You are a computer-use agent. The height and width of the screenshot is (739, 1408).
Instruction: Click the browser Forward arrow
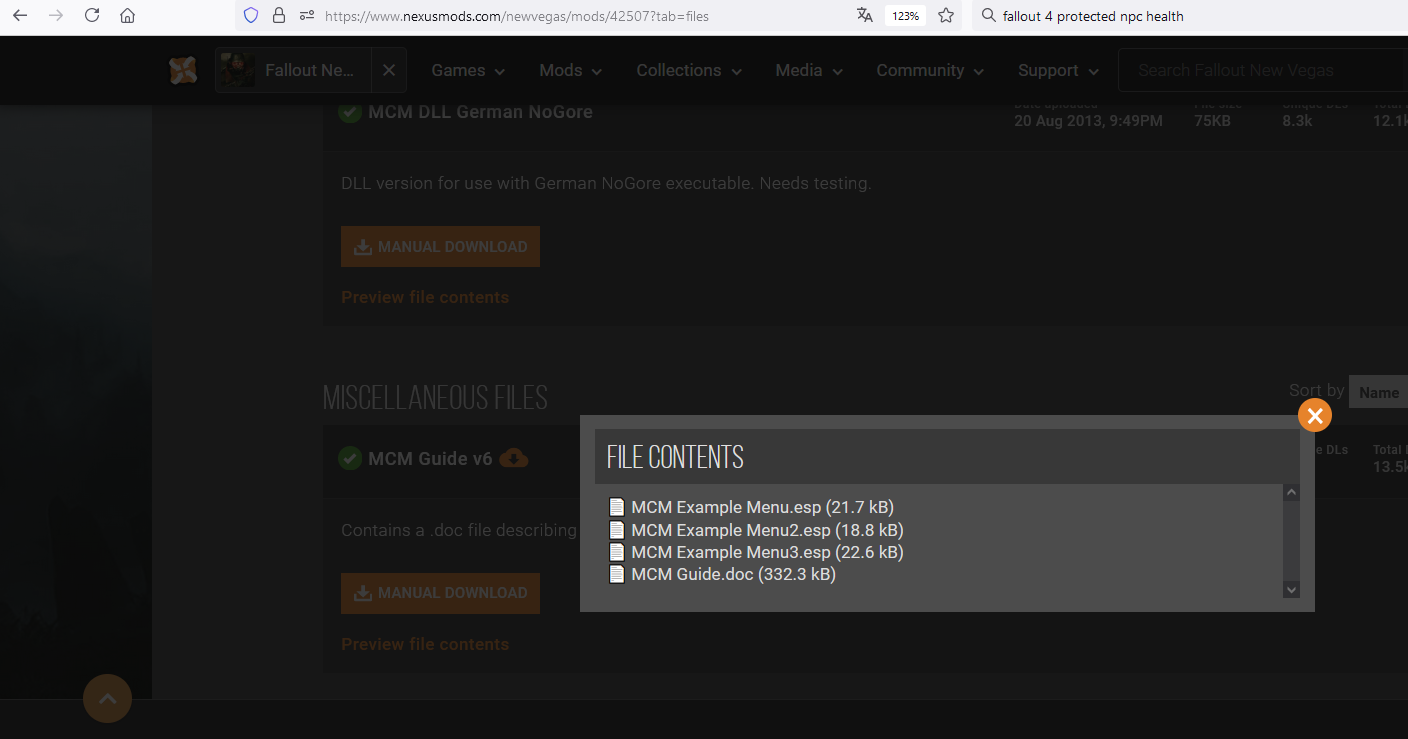pos(56,16)
